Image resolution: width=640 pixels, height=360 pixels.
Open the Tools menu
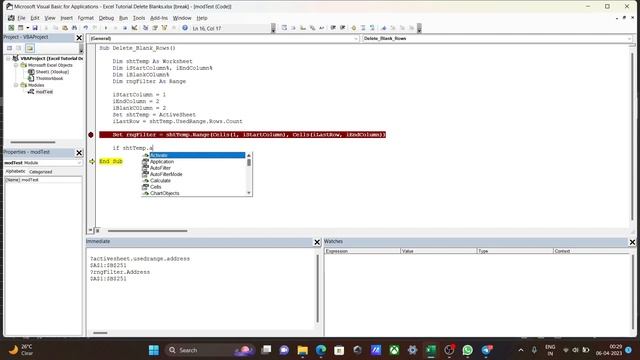pyautogui.click(x=139, y=18)
